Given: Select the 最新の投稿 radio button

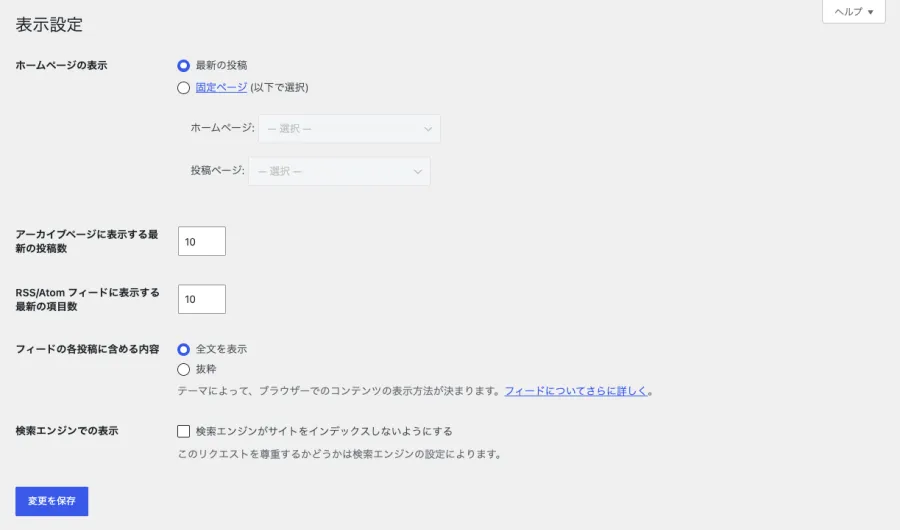Looking at the screenshot, I should 183,65.
